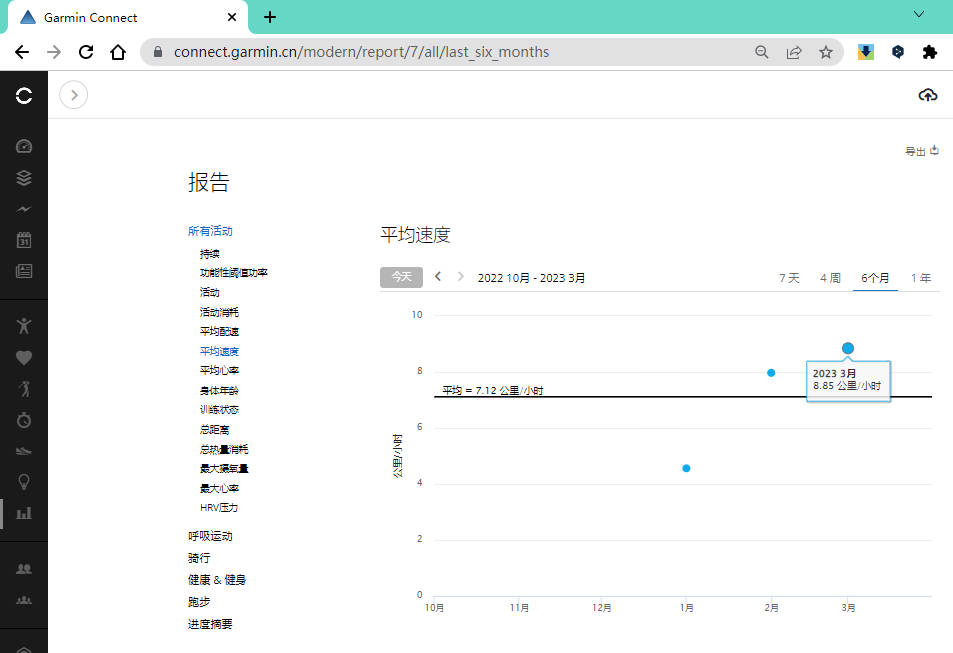Image resolution: width=953 pixels, height=653 pixels.
Task: Open the lightbulb insights icon in sidebar
Action: [24, 482]
